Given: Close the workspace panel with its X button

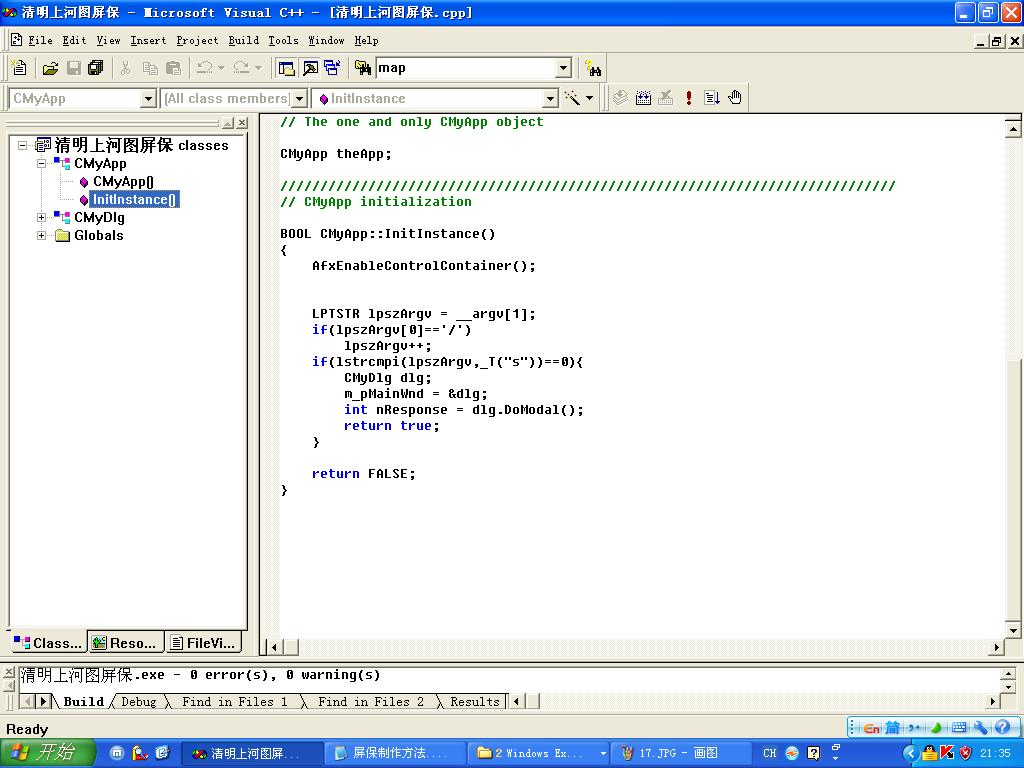Looking at the screenshot, I should (242, 123).
